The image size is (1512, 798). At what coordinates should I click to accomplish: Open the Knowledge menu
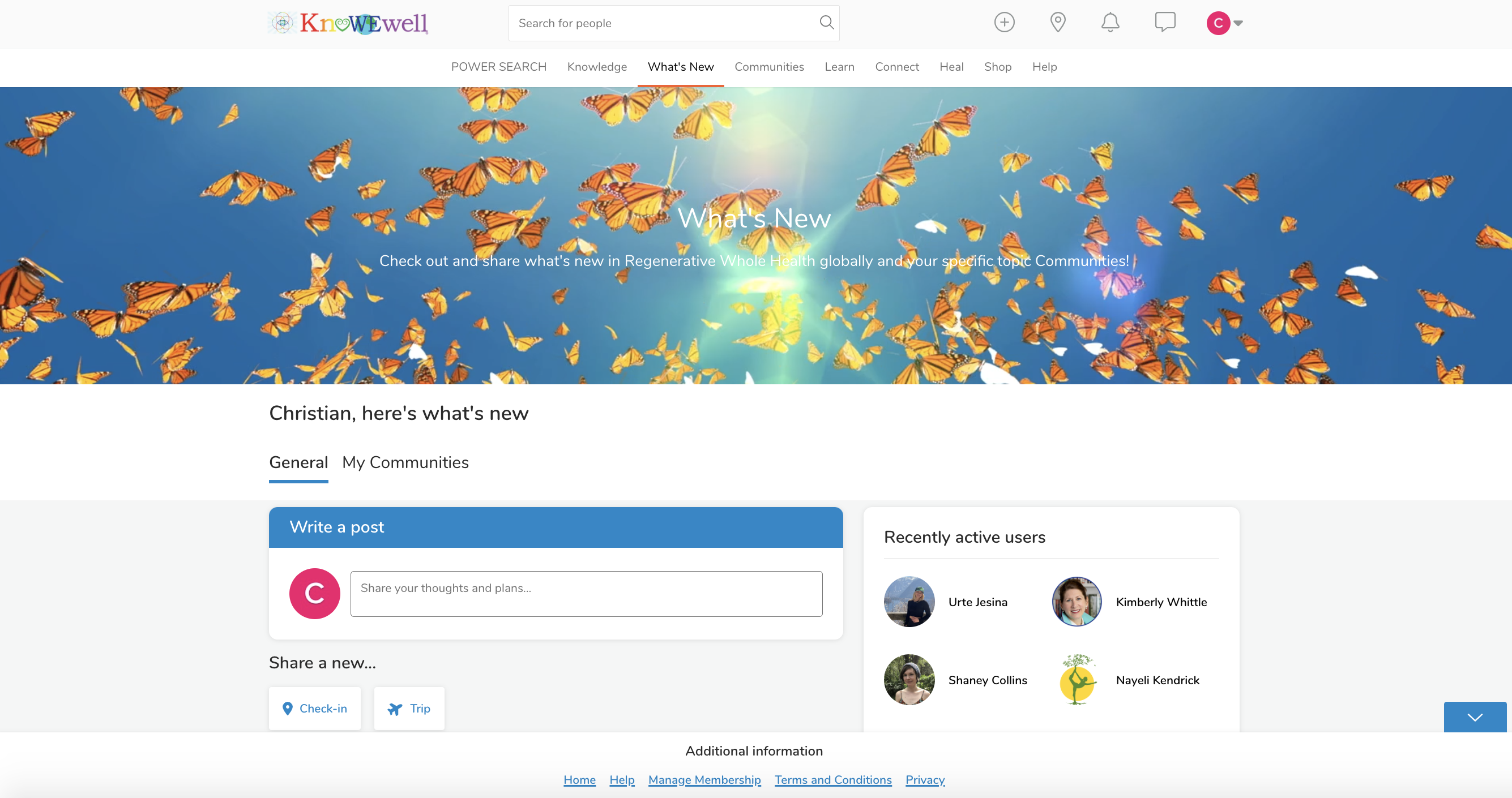(x=597, y=67)
